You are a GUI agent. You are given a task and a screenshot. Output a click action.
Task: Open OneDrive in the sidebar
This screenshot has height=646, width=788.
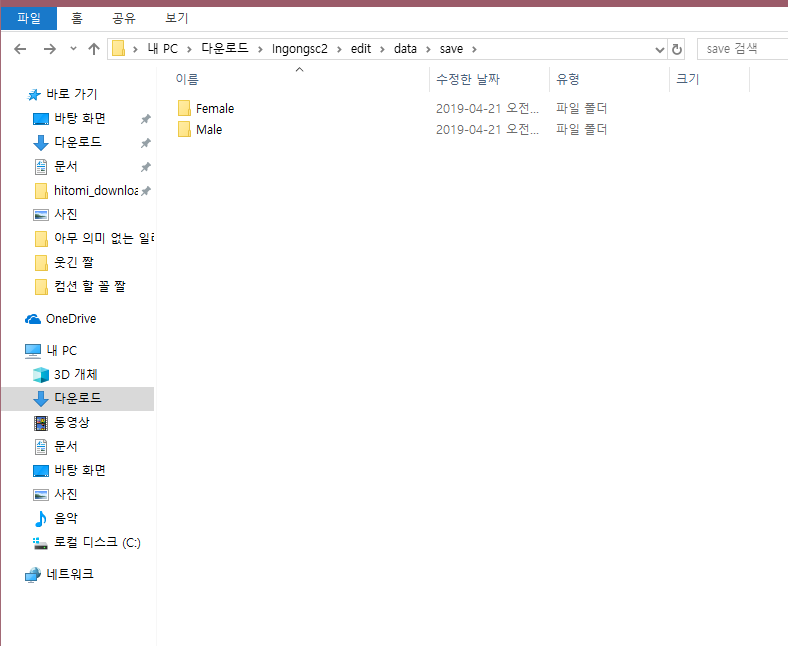(x=70, y=319)
